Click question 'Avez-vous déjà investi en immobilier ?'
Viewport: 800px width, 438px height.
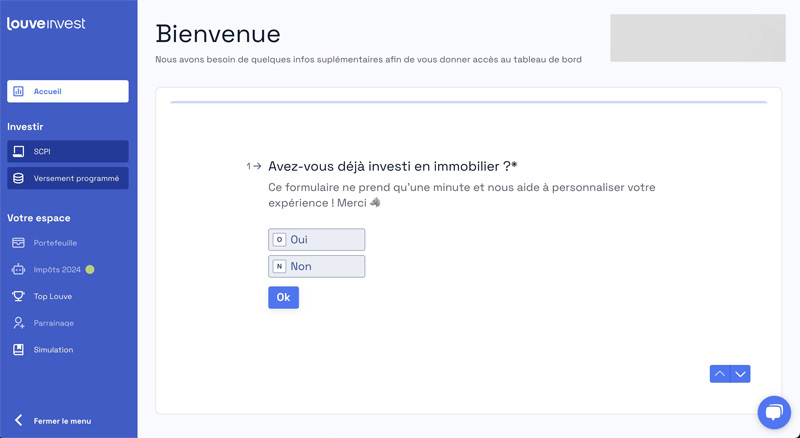point(392,166)
